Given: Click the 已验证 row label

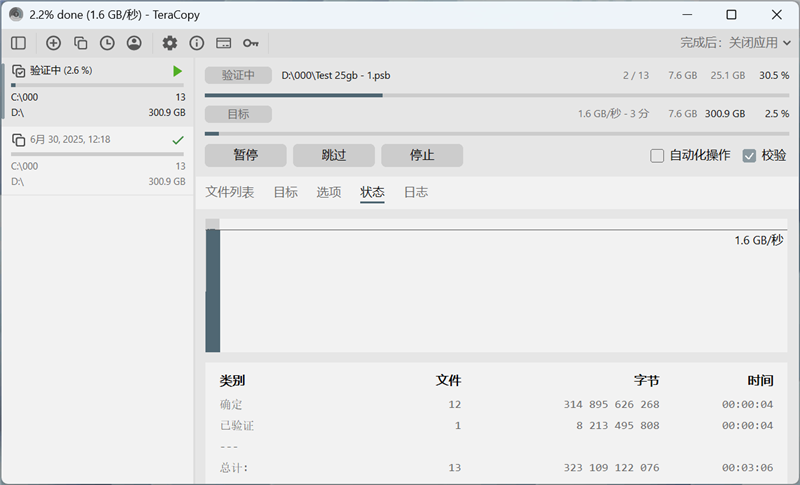Looking at the screenshot, I should 237,425.
